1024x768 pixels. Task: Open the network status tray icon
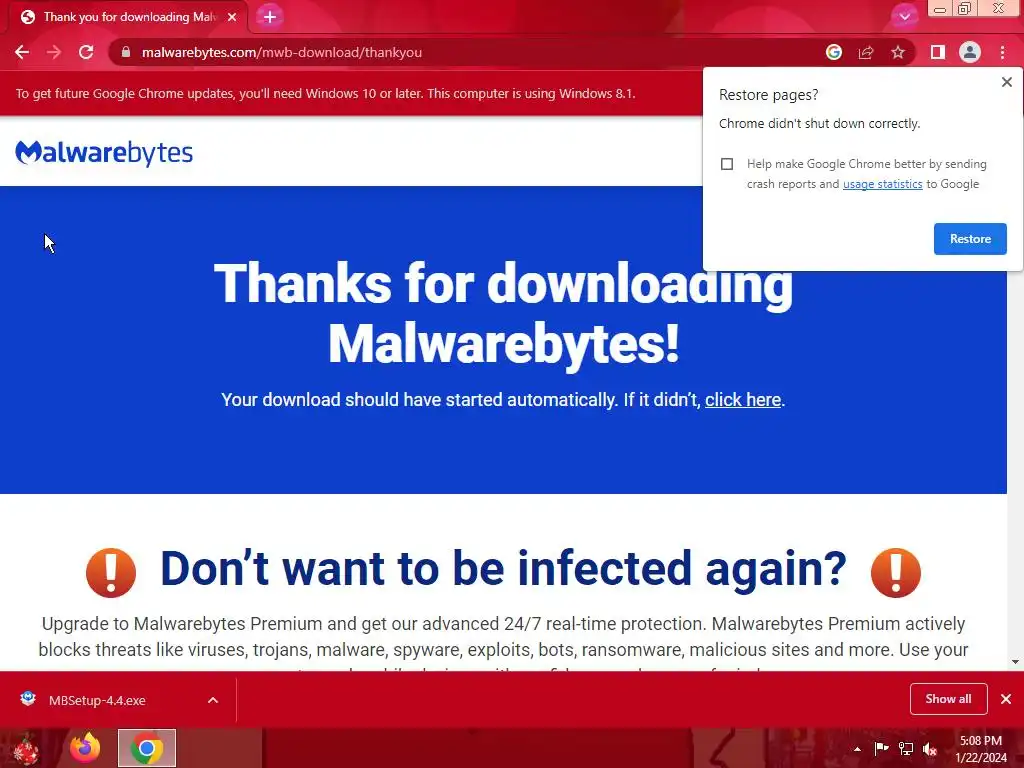coord(906,749)
